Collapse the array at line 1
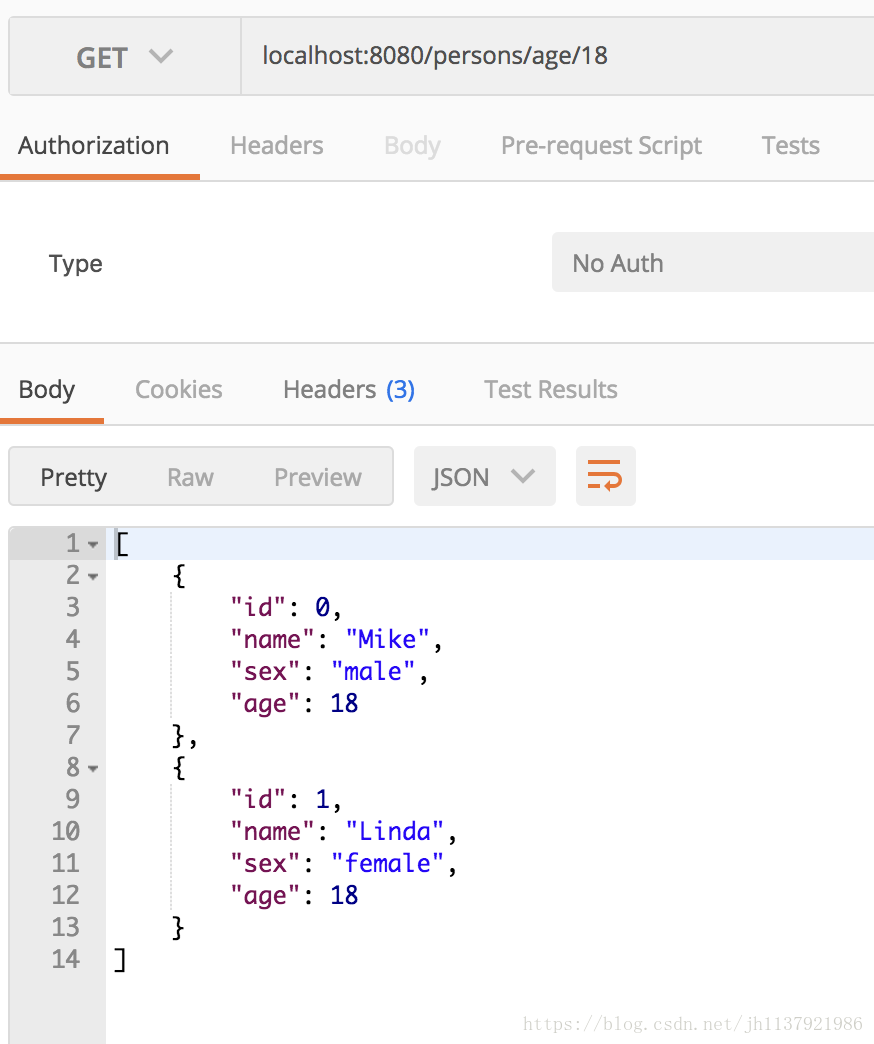 click(x=93, y=545)
